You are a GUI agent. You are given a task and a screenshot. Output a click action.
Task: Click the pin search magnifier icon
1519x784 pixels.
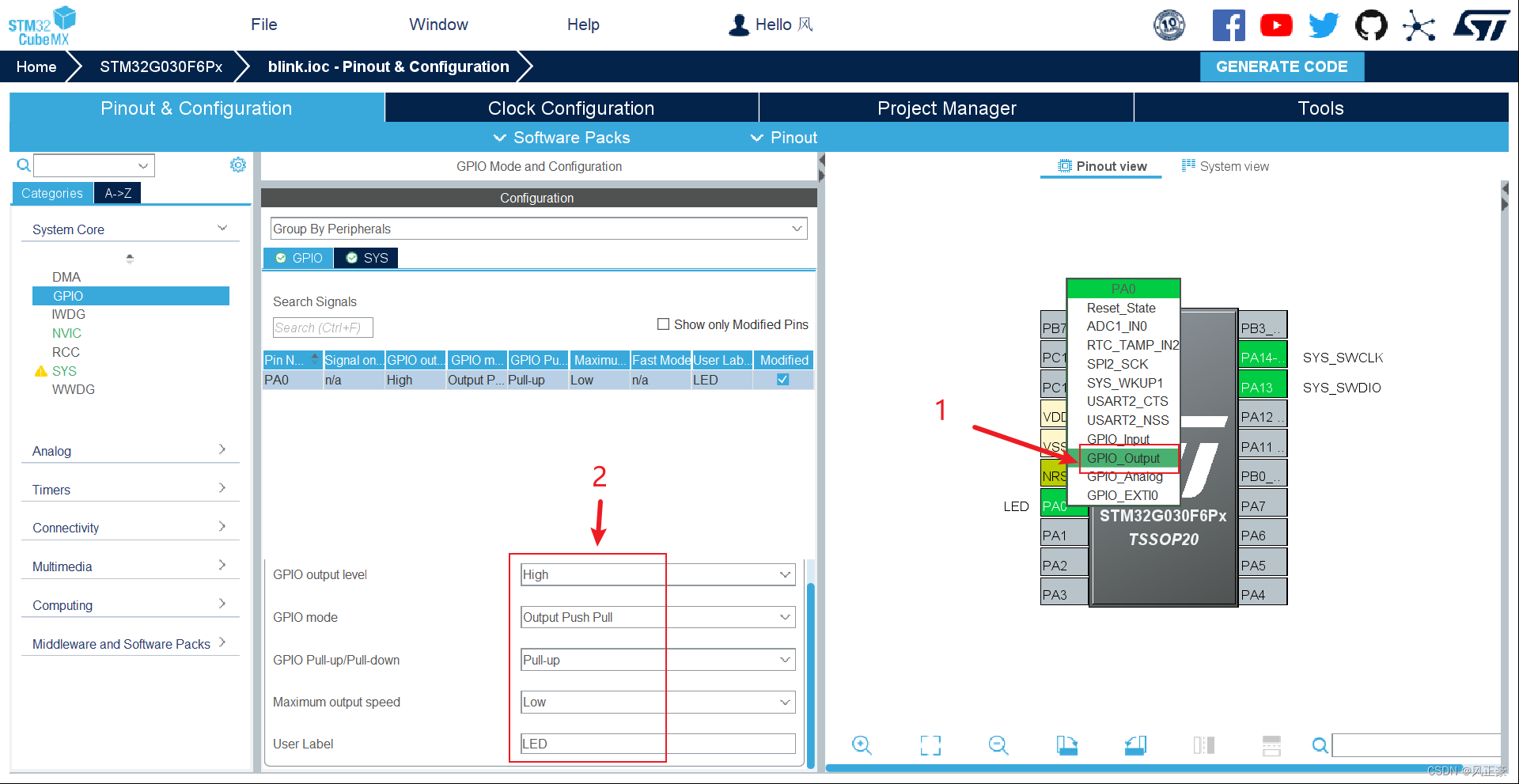pos(1320,745)
